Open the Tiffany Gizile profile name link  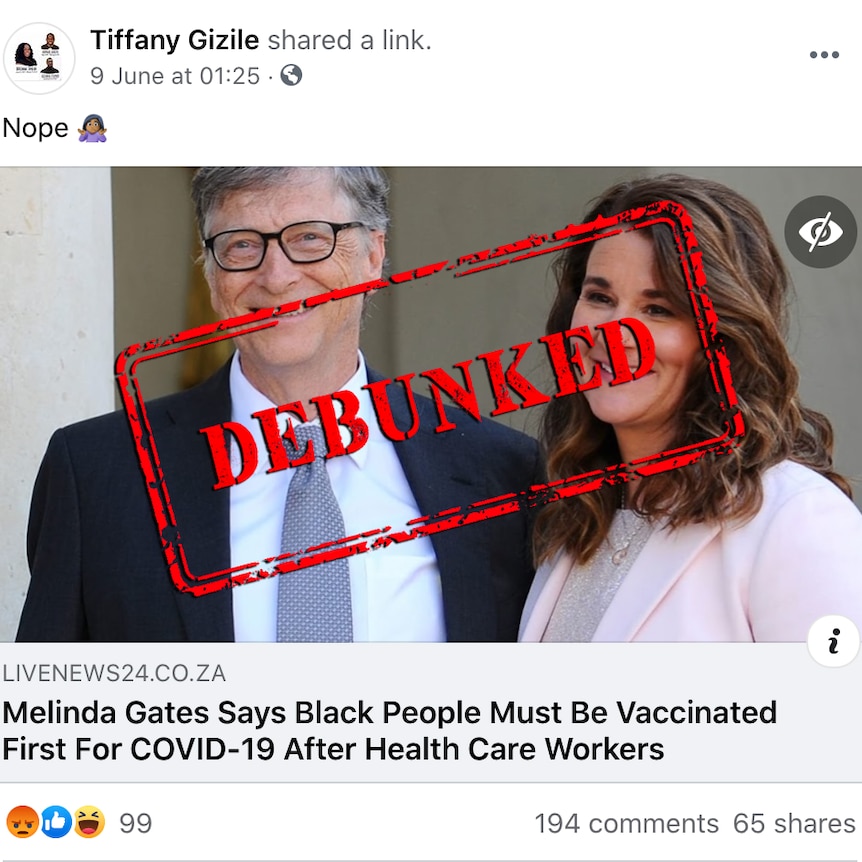click(x=174, y=40)
